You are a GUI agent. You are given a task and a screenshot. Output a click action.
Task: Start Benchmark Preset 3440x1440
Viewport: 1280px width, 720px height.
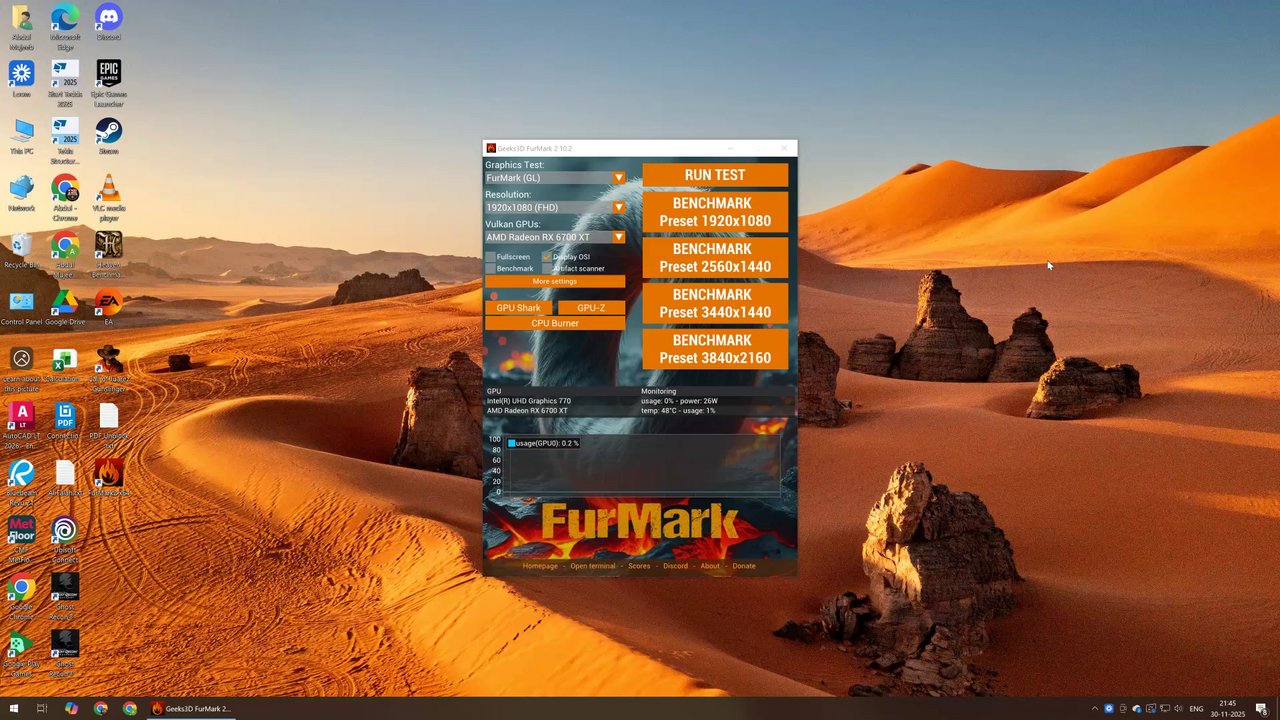pos(715,304)
